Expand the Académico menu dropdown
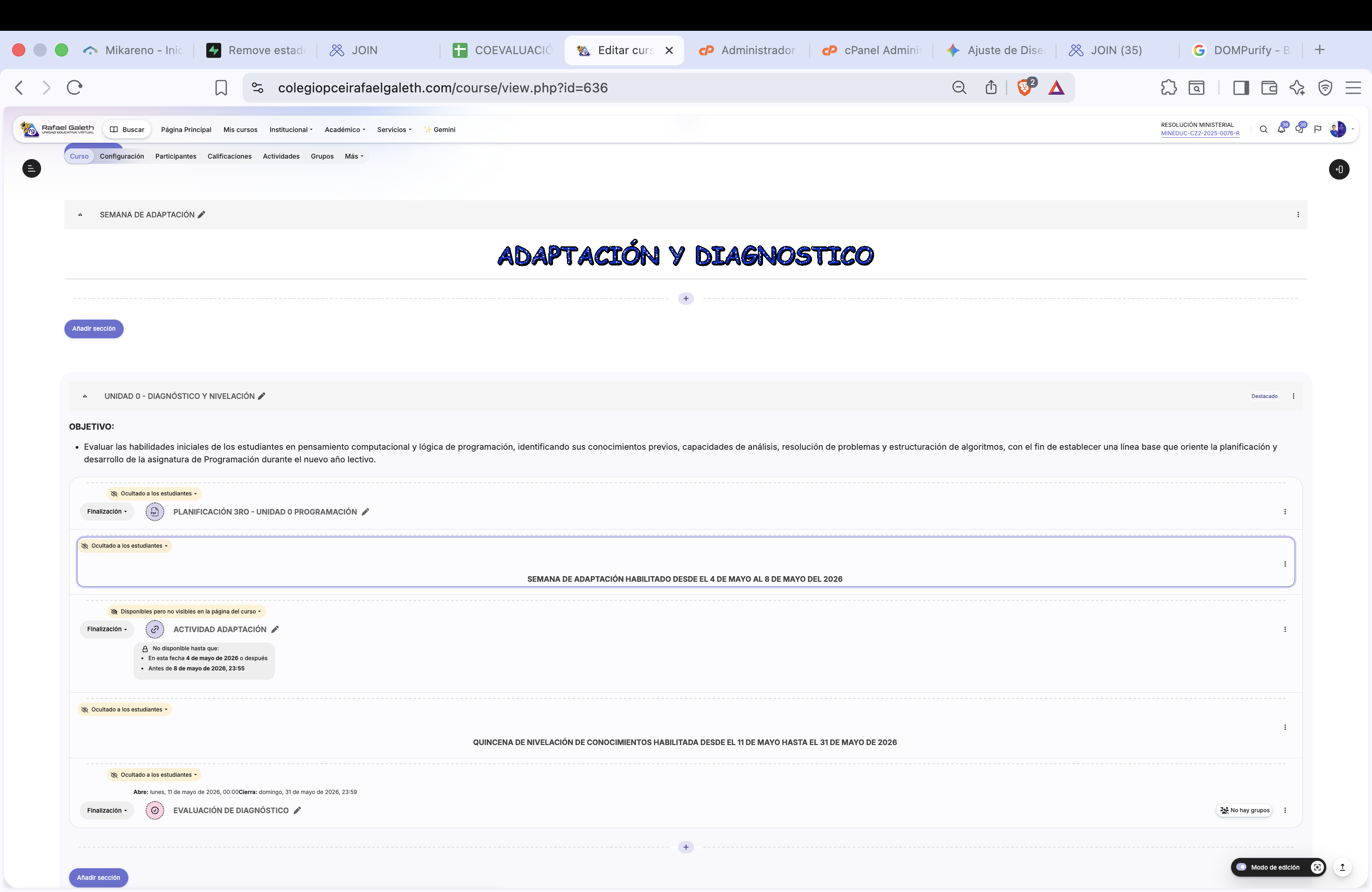 [345, 130]
